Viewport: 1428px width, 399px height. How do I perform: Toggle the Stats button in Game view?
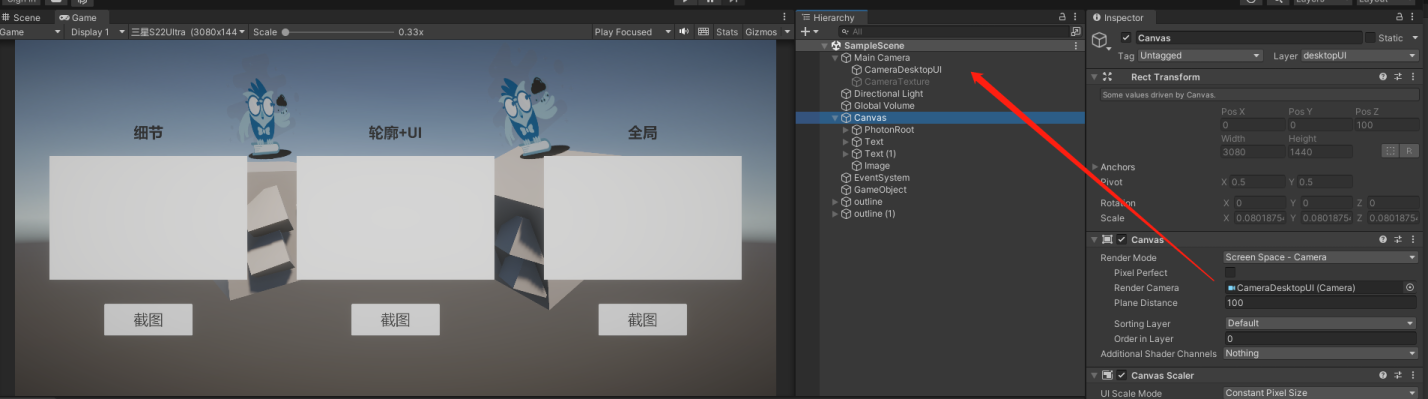727,32
